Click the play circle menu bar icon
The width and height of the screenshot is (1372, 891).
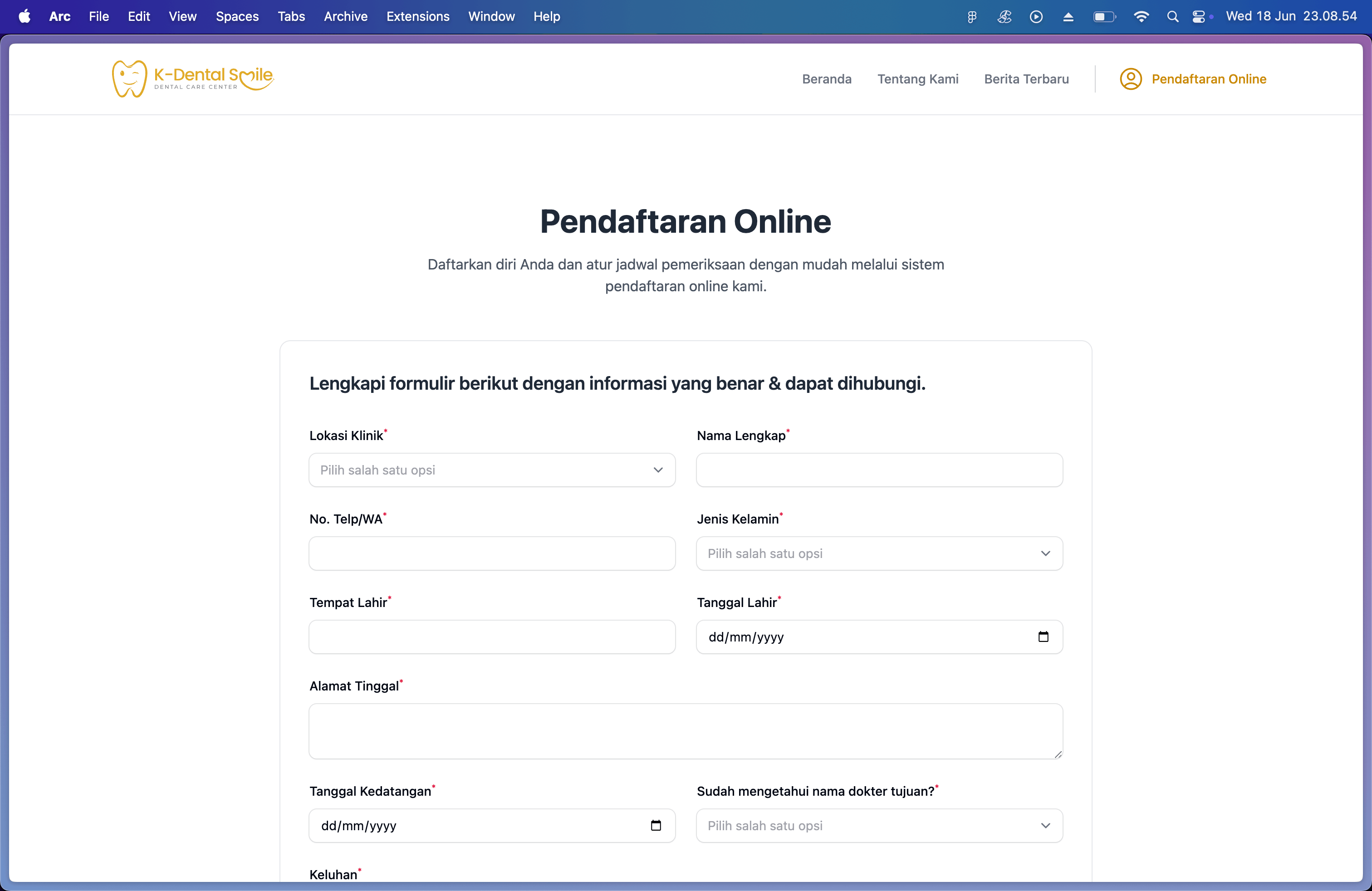1036,17
